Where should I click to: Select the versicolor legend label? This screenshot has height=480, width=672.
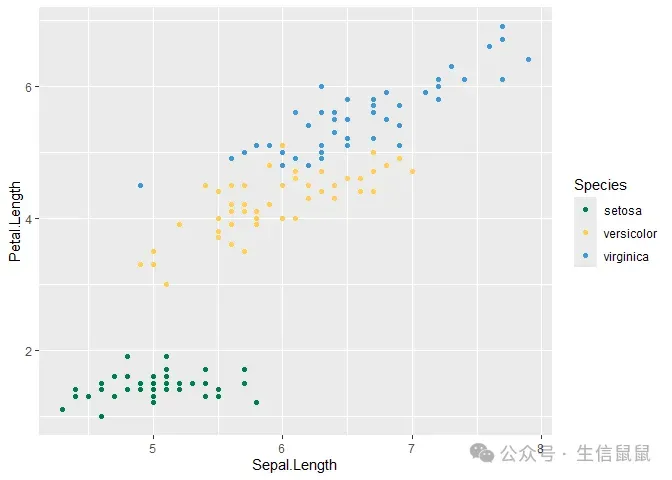(x=630, y=234)
